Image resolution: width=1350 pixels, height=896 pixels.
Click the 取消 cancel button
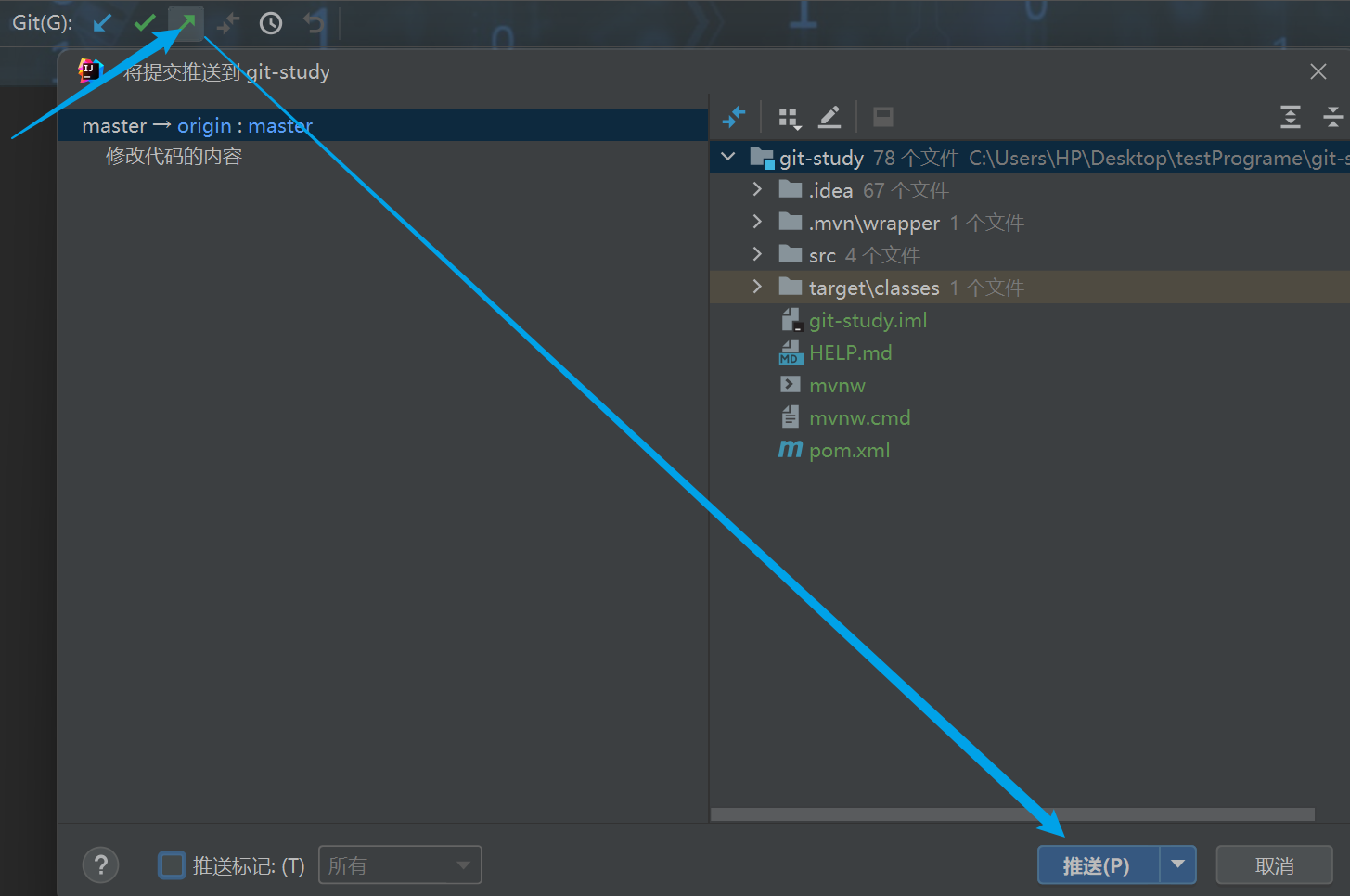(x=1274, y=865)
